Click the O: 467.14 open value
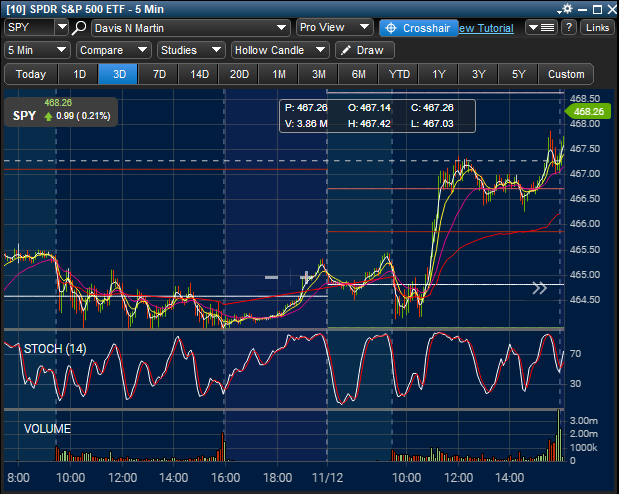This screenshot has height=494, width=619. coord(369,107)
